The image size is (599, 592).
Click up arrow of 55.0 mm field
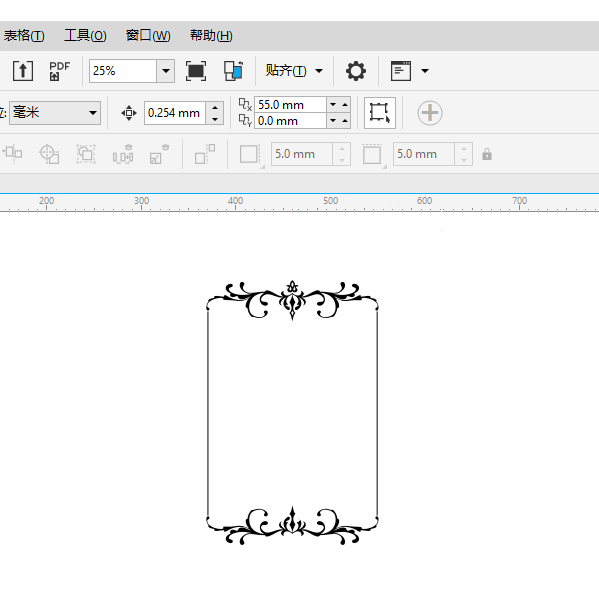coord(345,105)
